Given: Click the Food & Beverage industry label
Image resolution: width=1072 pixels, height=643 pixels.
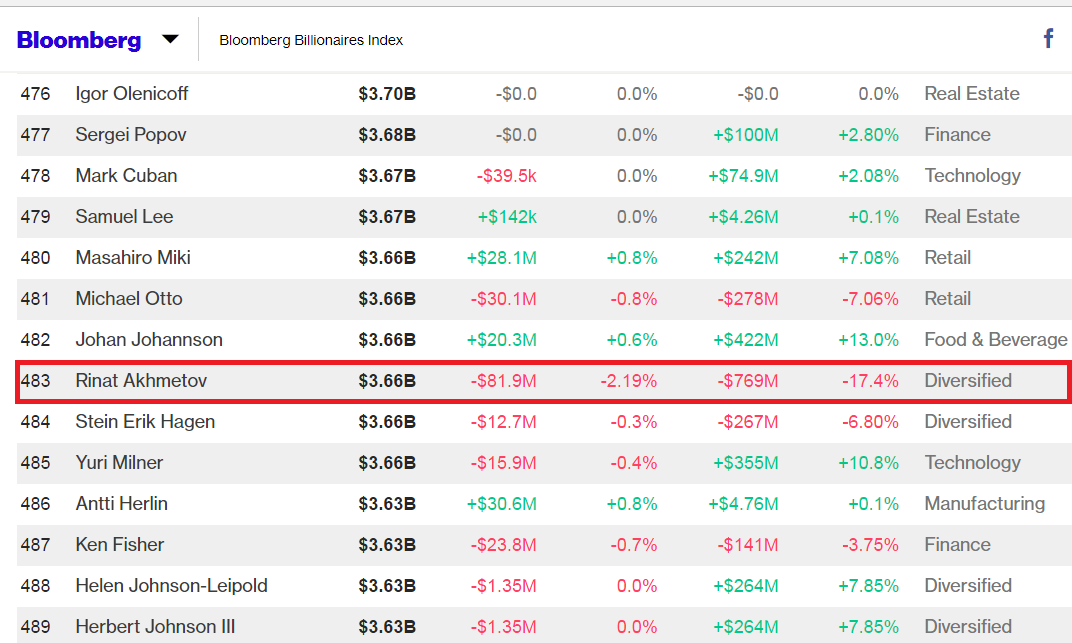Looking at the screenshot, I should (x=995, y=340).
